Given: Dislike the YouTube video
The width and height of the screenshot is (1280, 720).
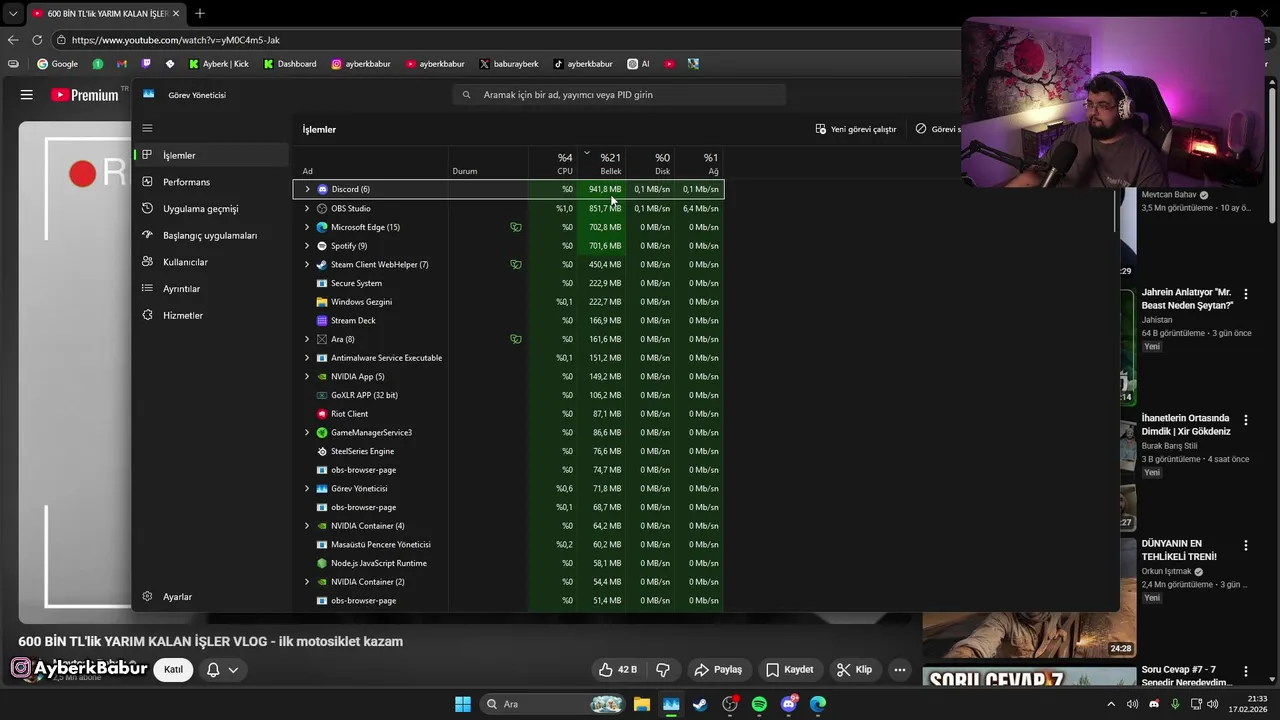Looking at the screenshot, I should pos(662,670).
